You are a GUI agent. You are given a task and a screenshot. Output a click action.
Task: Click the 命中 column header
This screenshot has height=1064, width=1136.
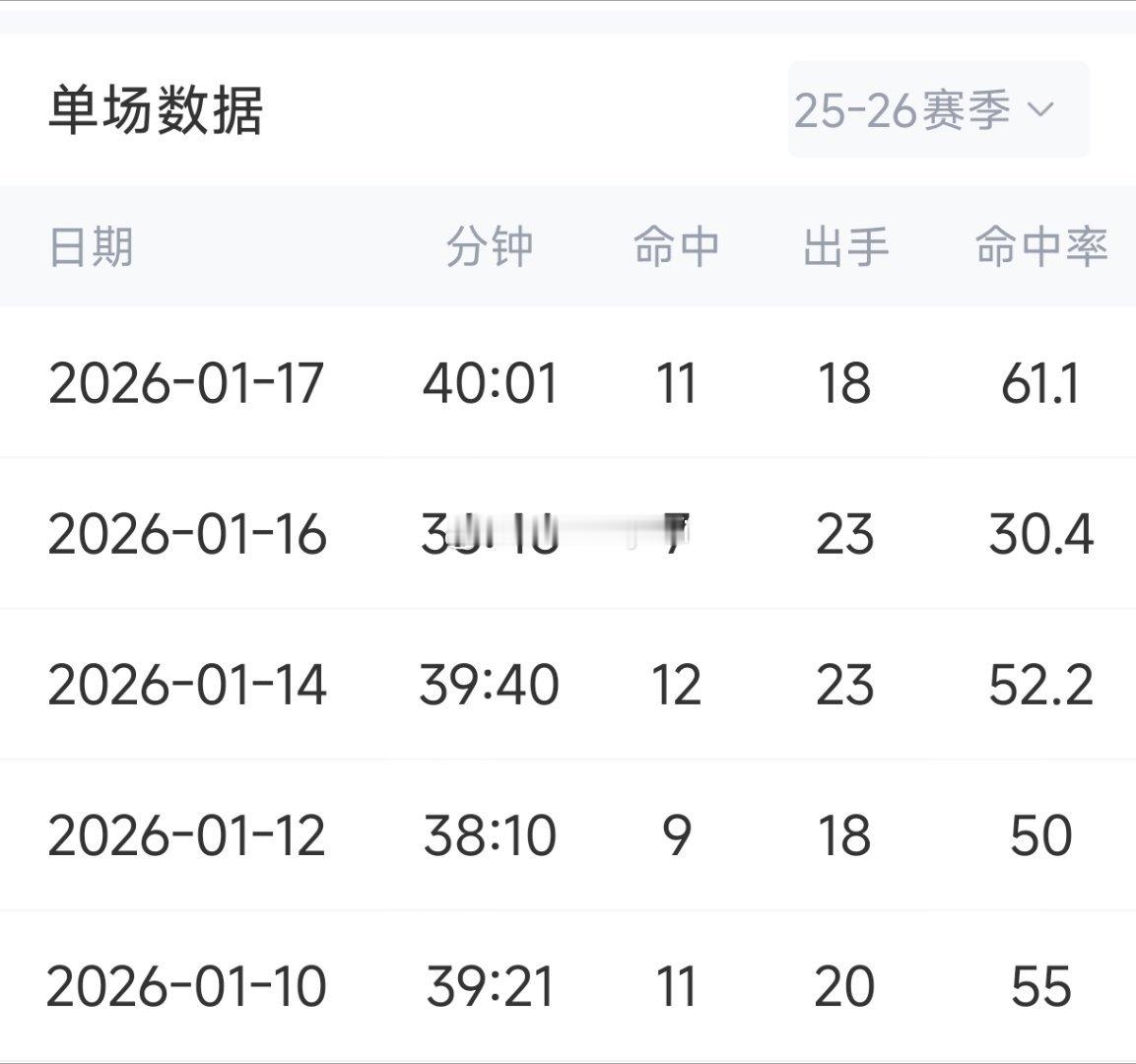click(x=677, y=247)
